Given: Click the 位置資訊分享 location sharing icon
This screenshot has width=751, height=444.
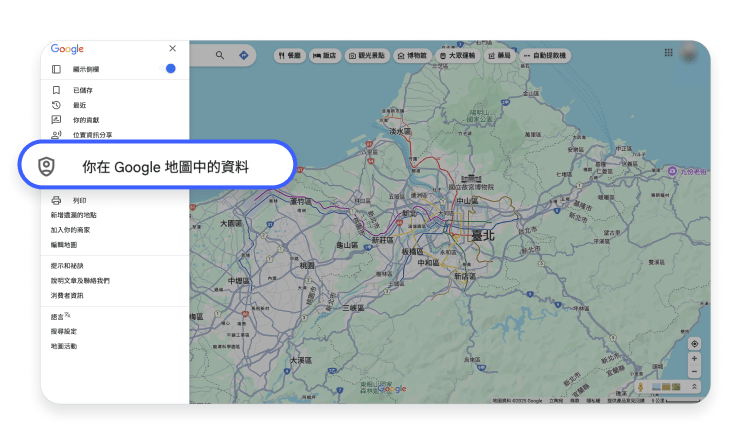Looking at the screenshot, I should pyautogui.click(x=56, y=135).
